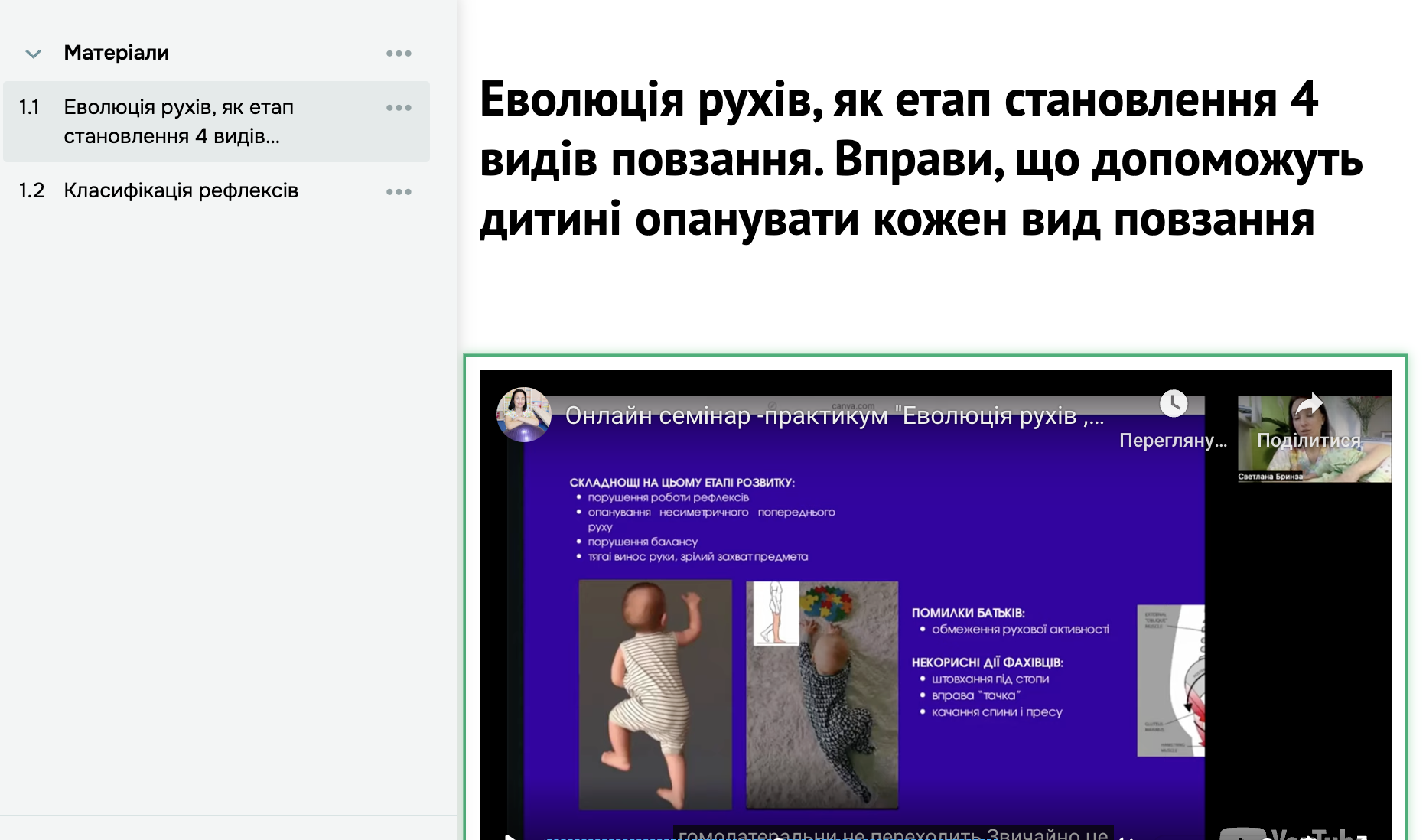Click inside the green-framed video embed

point(935,604)
